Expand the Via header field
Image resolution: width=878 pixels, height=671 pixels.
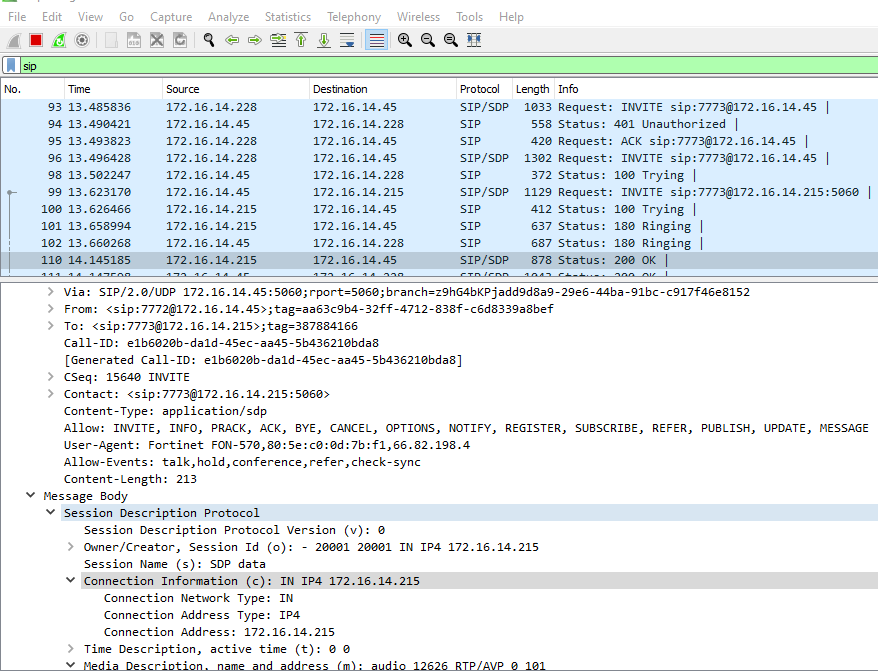[52, 292]
